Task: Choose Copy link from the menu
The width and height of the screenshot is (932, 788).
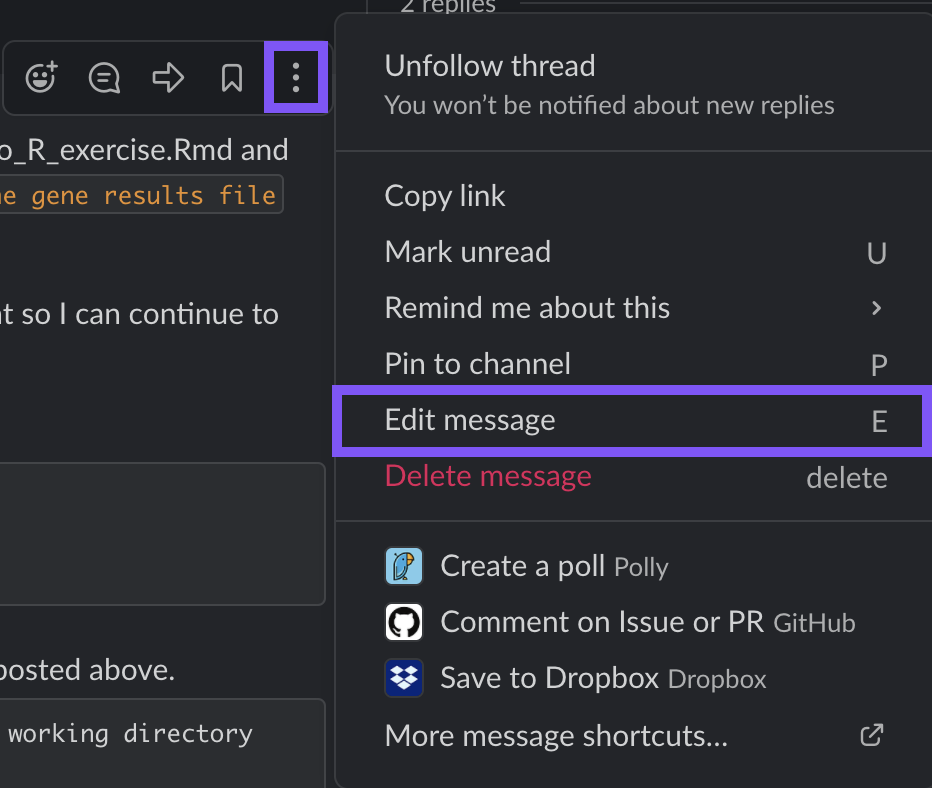Action: [445, 196]
